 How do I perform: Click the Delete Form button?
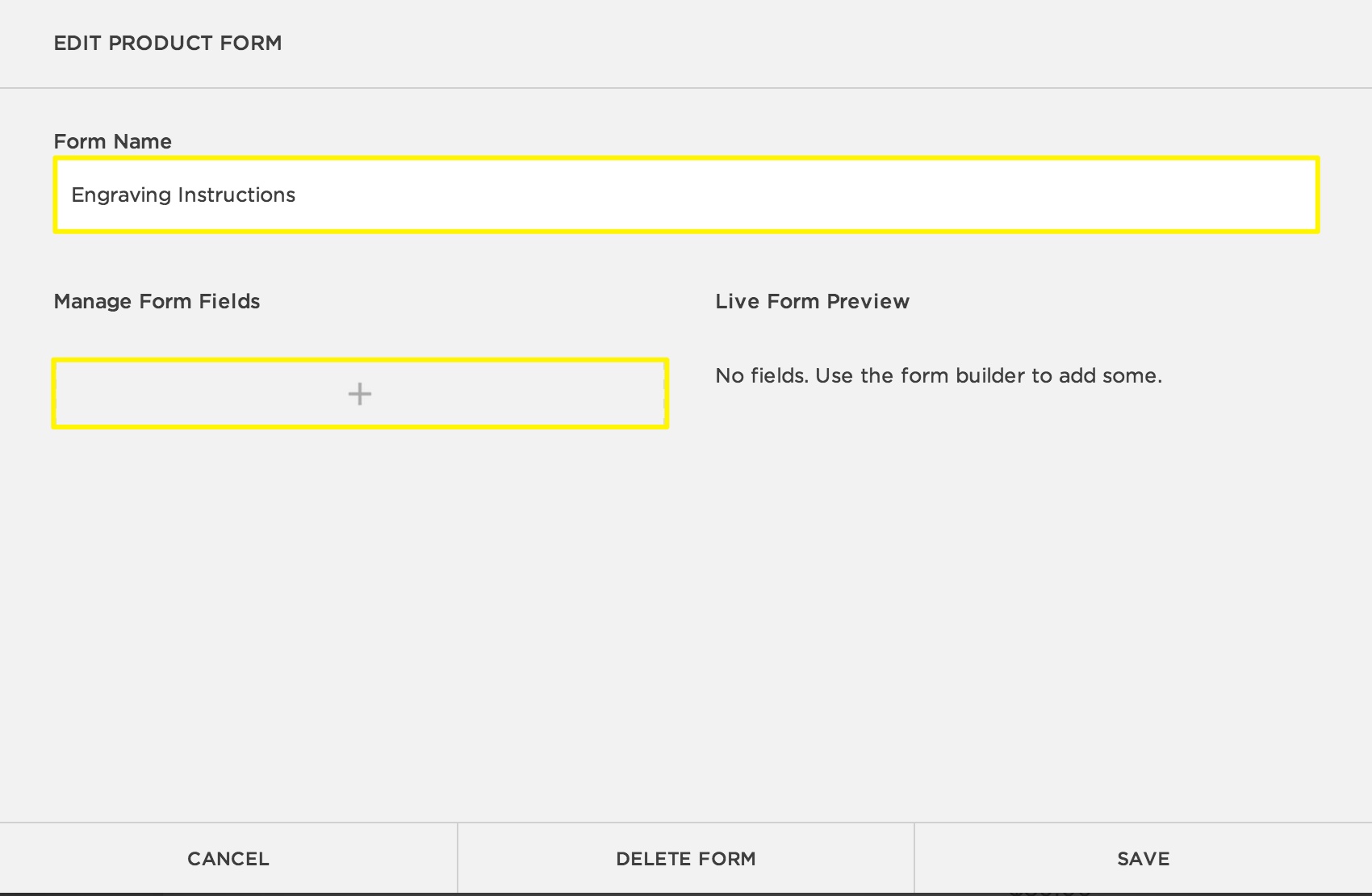click(685, 859)
